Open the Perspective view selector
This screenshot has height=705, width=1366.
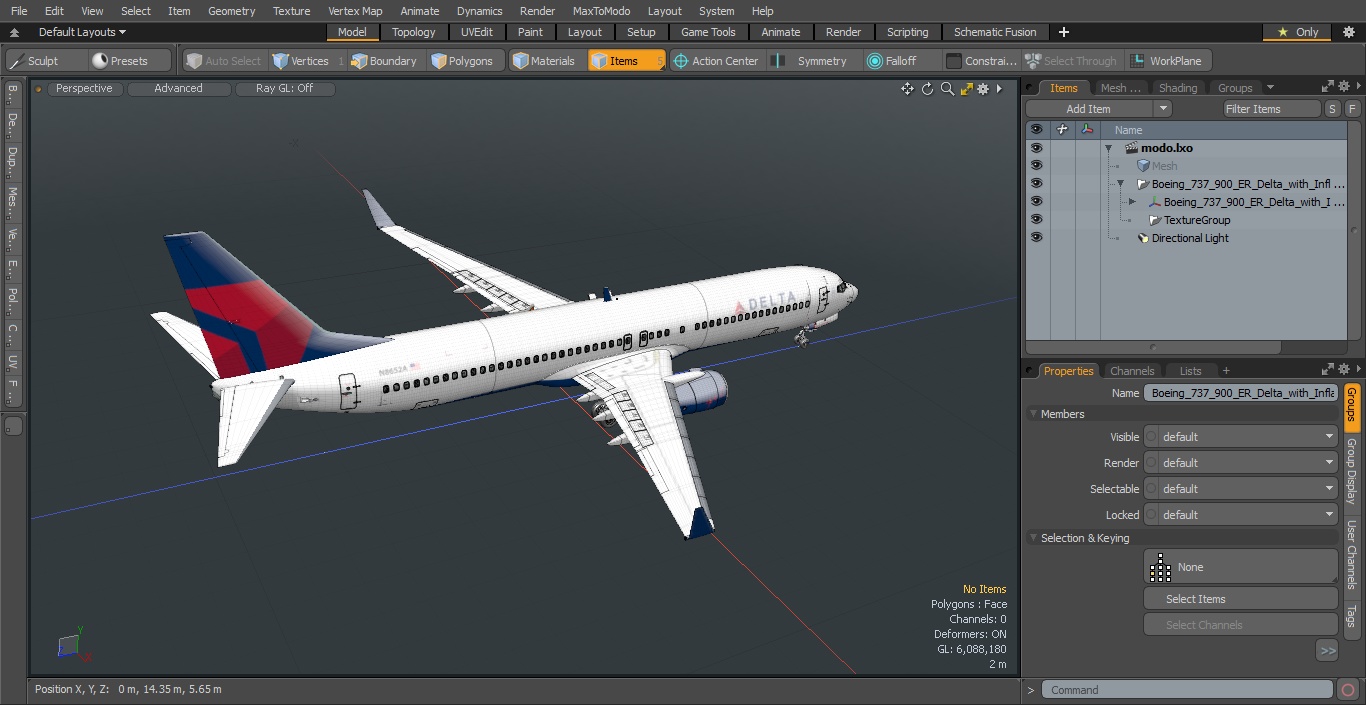(x=84, y=89)
